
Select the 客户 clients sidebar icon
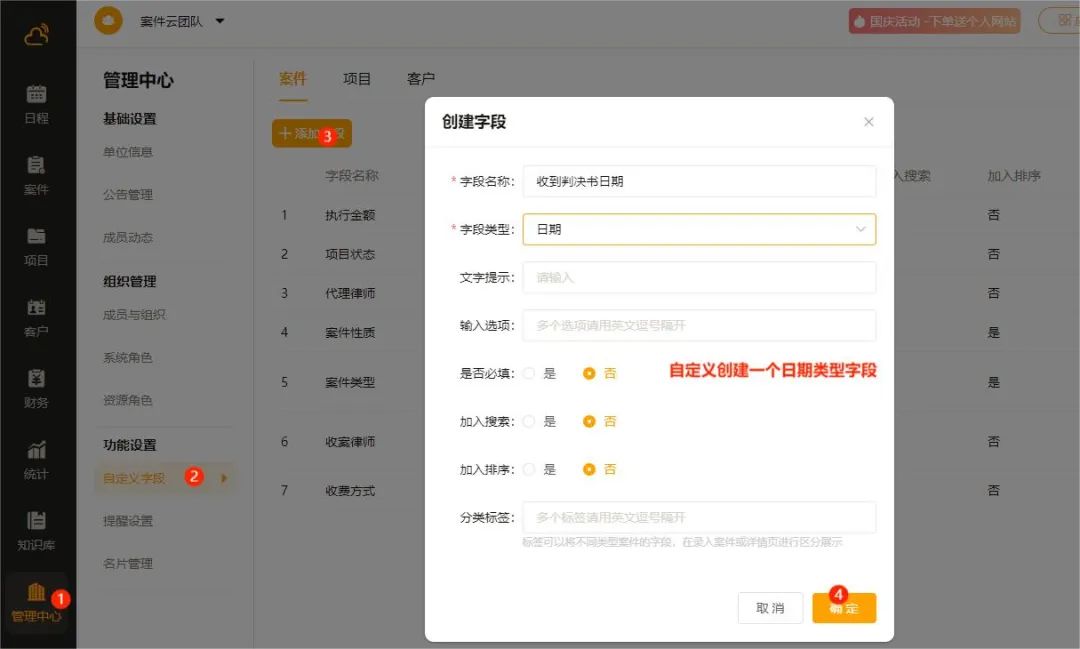(36, 308)
